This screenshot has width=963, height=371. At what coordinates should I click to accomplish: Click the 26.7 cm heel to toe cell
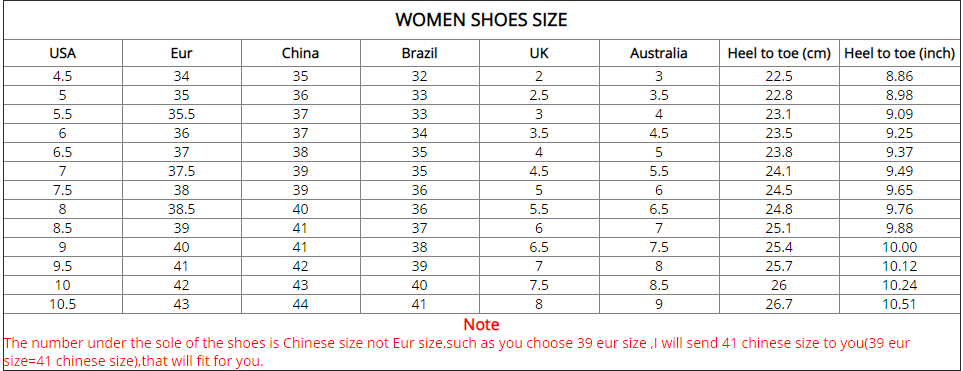(x=779, y=304)
